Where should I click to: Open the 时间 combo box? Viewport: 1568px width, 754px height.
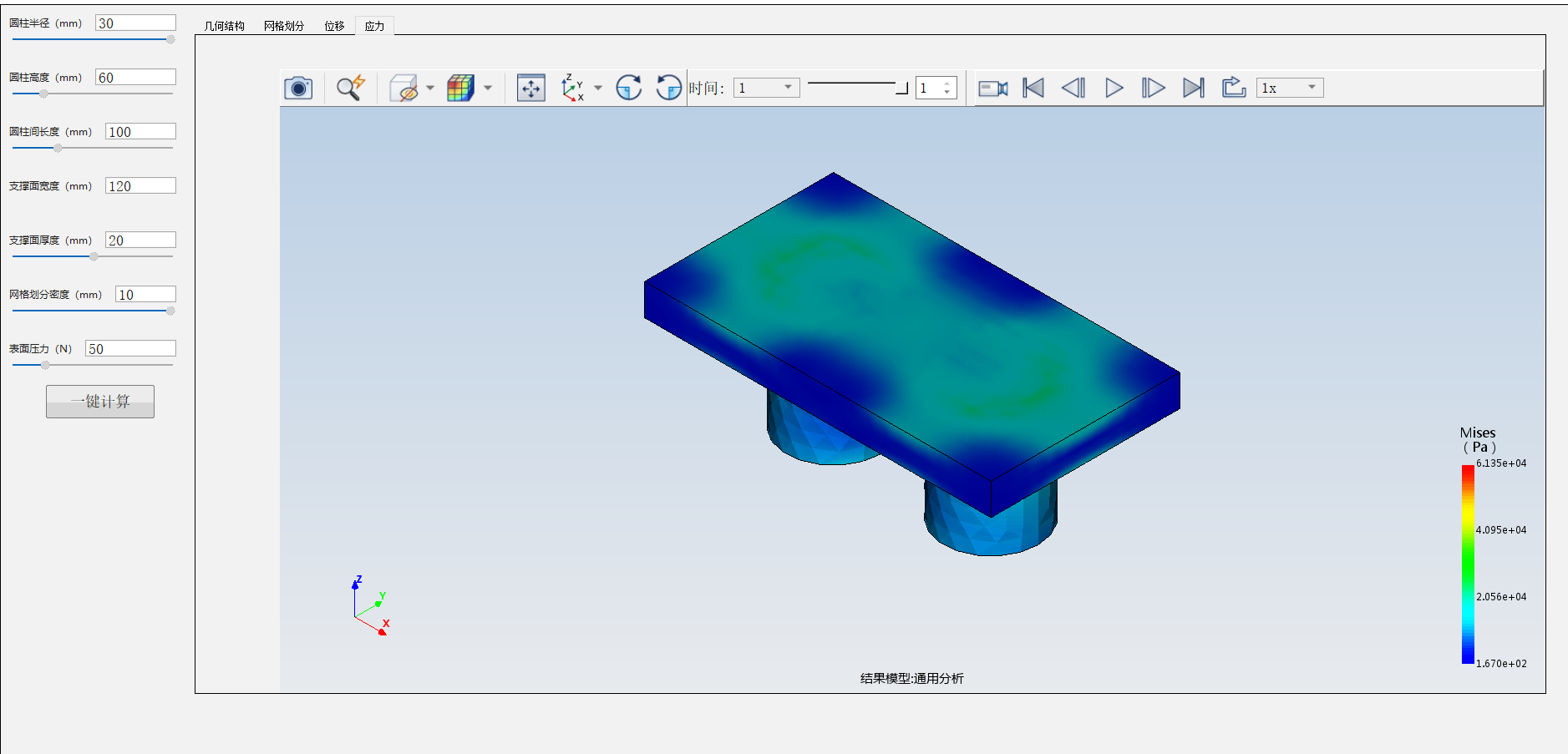(x=766, y=88)
